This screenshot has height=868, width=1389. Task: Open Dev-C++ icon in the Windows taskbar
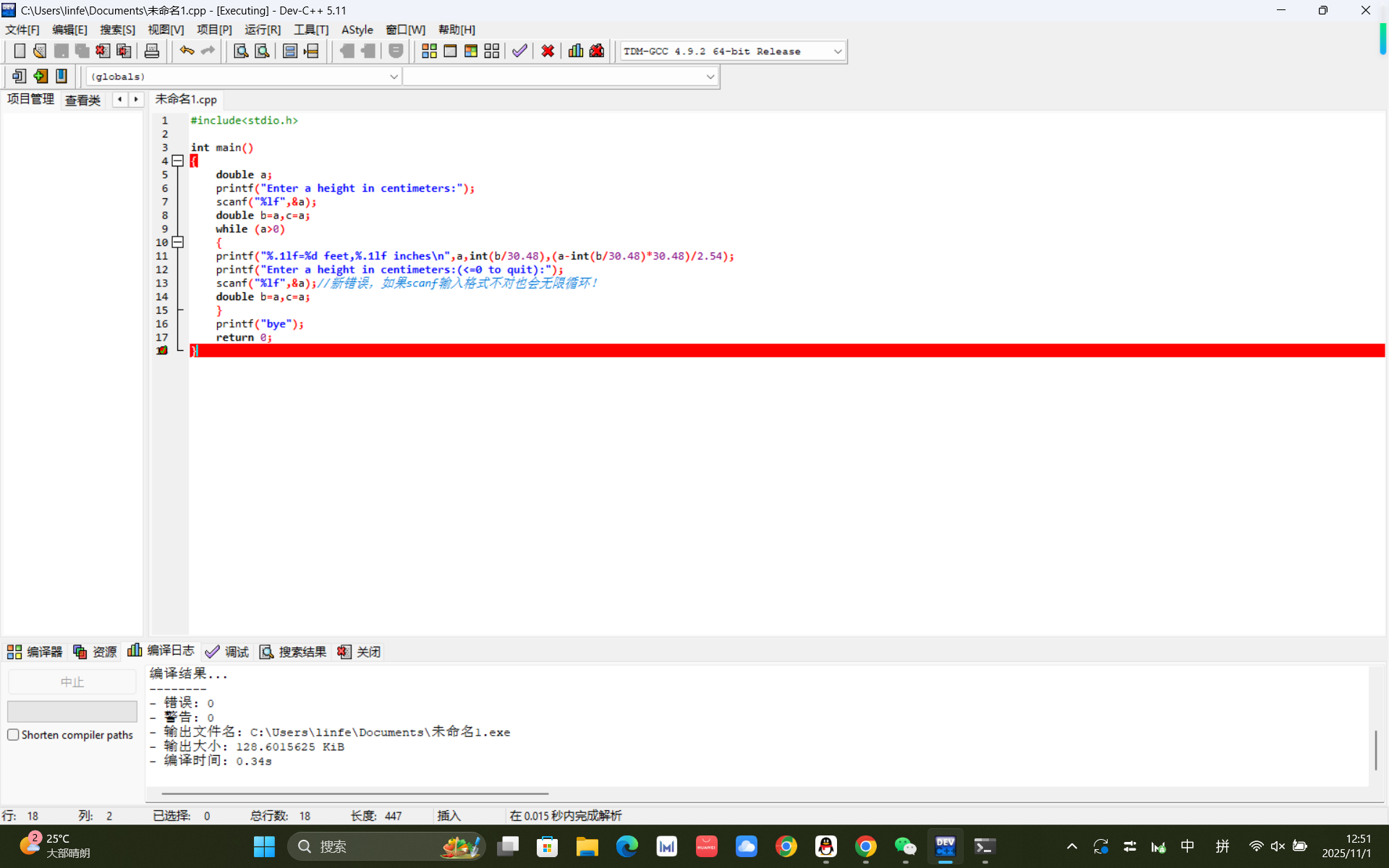click(945, 846)
